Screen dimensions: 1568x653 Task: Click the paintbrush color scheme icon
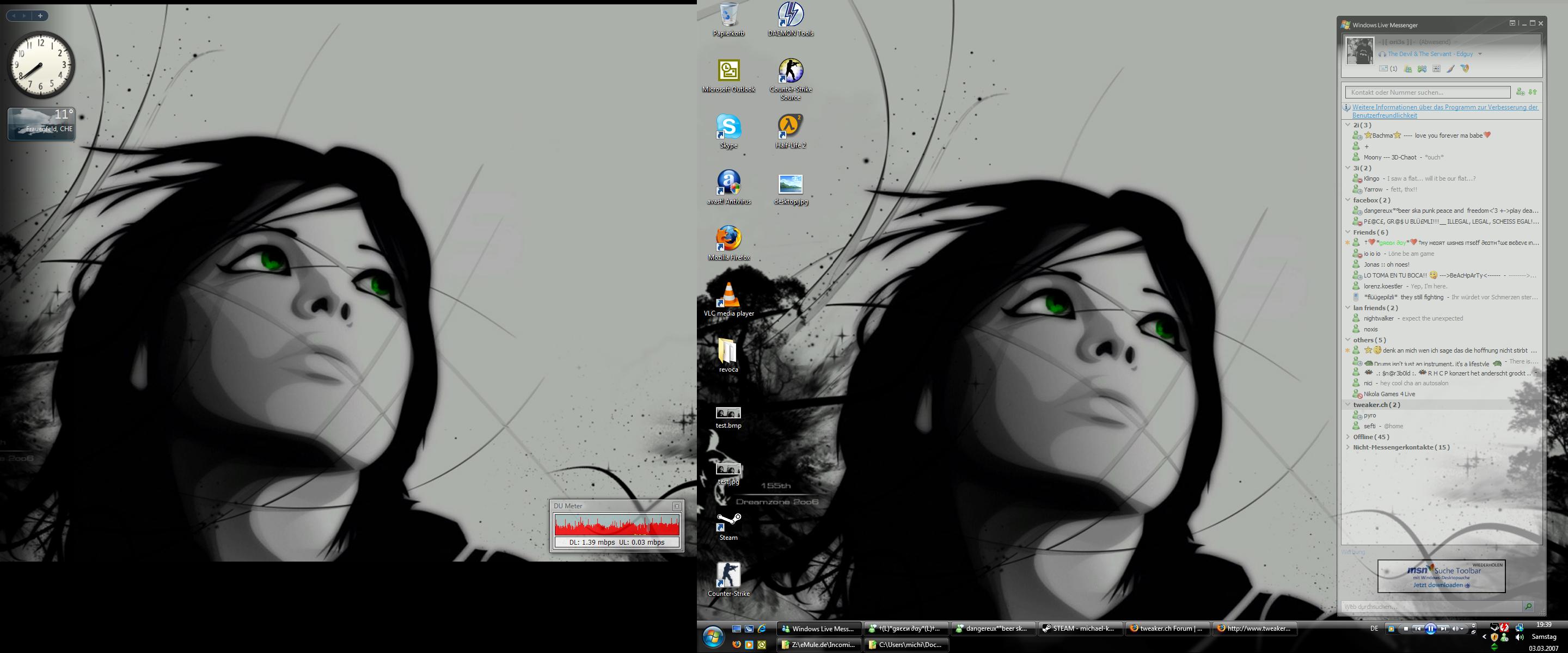[1450, 69]
